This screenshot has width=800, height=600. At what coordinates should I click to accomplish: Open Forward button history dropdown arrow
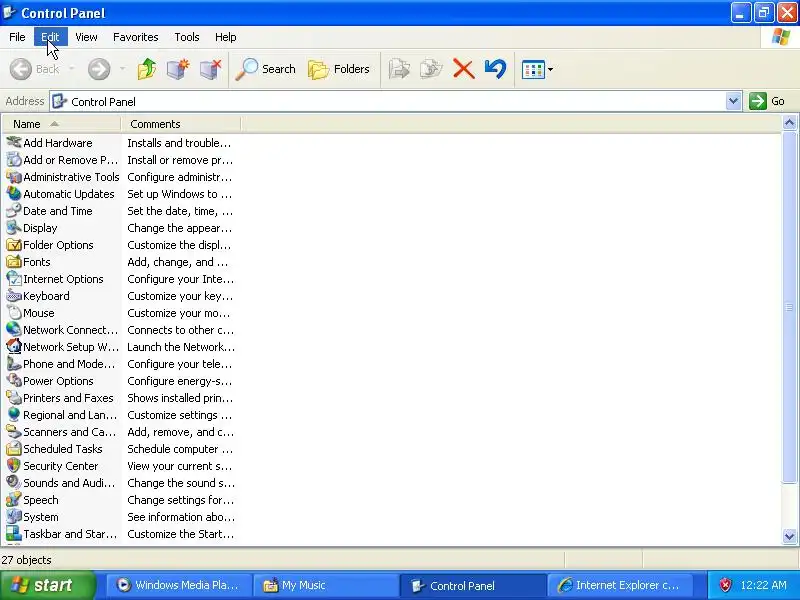point(122,69)
